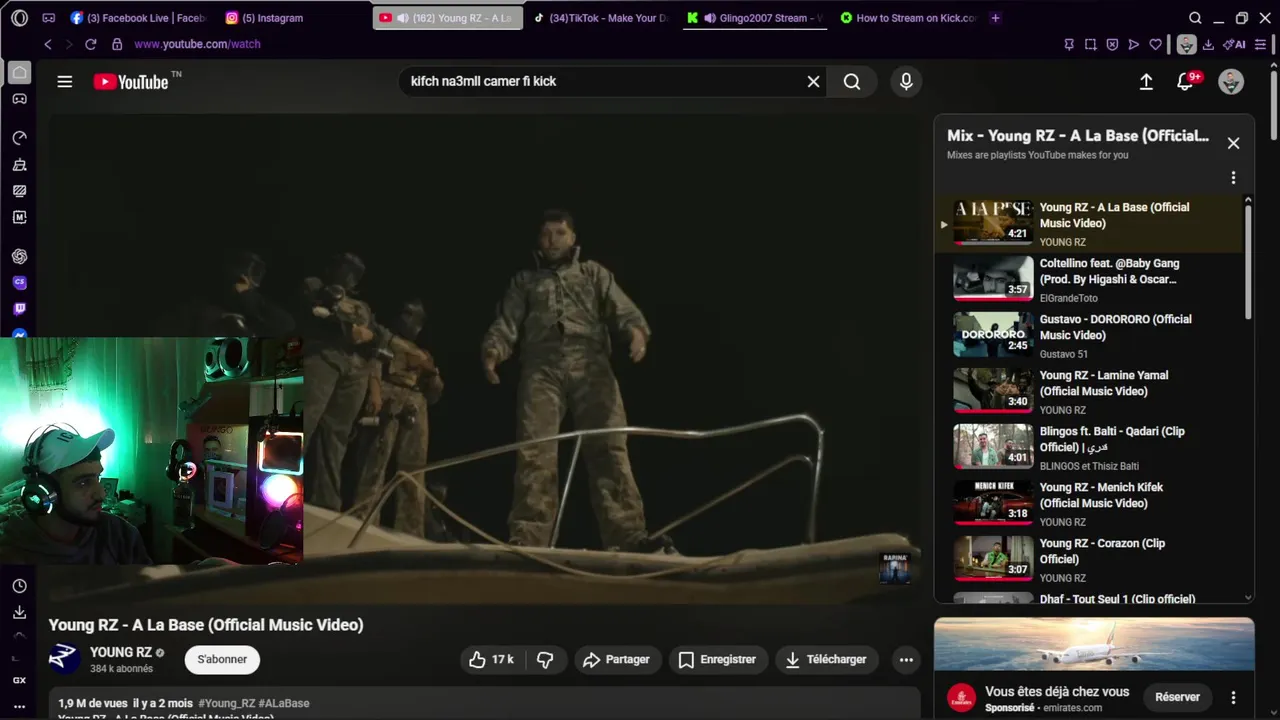Viewport: 1280px width, 720px height.
Task: Open the Opera snapshot tool icon
Action: click(x=1090, y=44)
